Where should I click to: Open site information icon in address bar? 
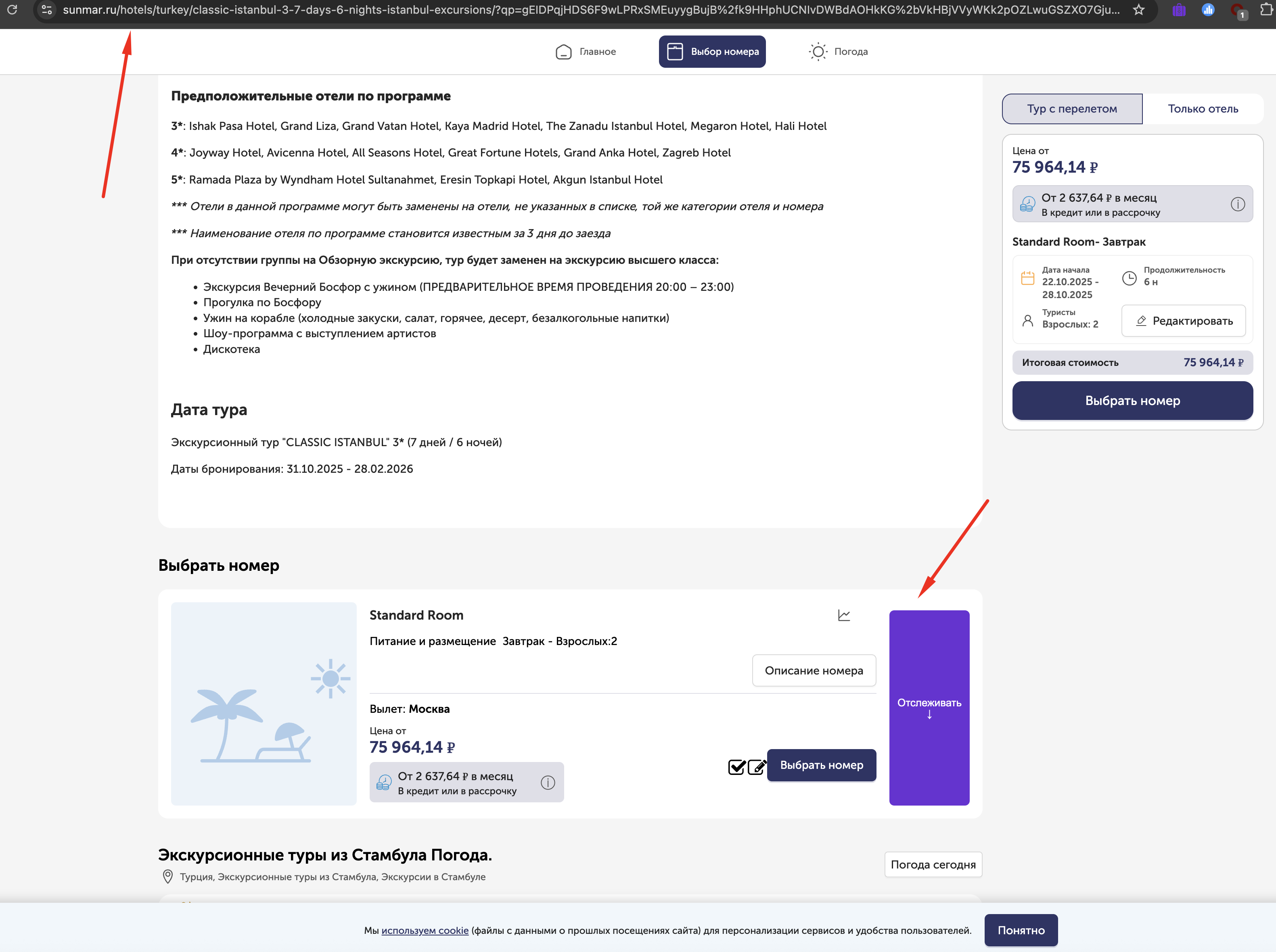(47, 10)
